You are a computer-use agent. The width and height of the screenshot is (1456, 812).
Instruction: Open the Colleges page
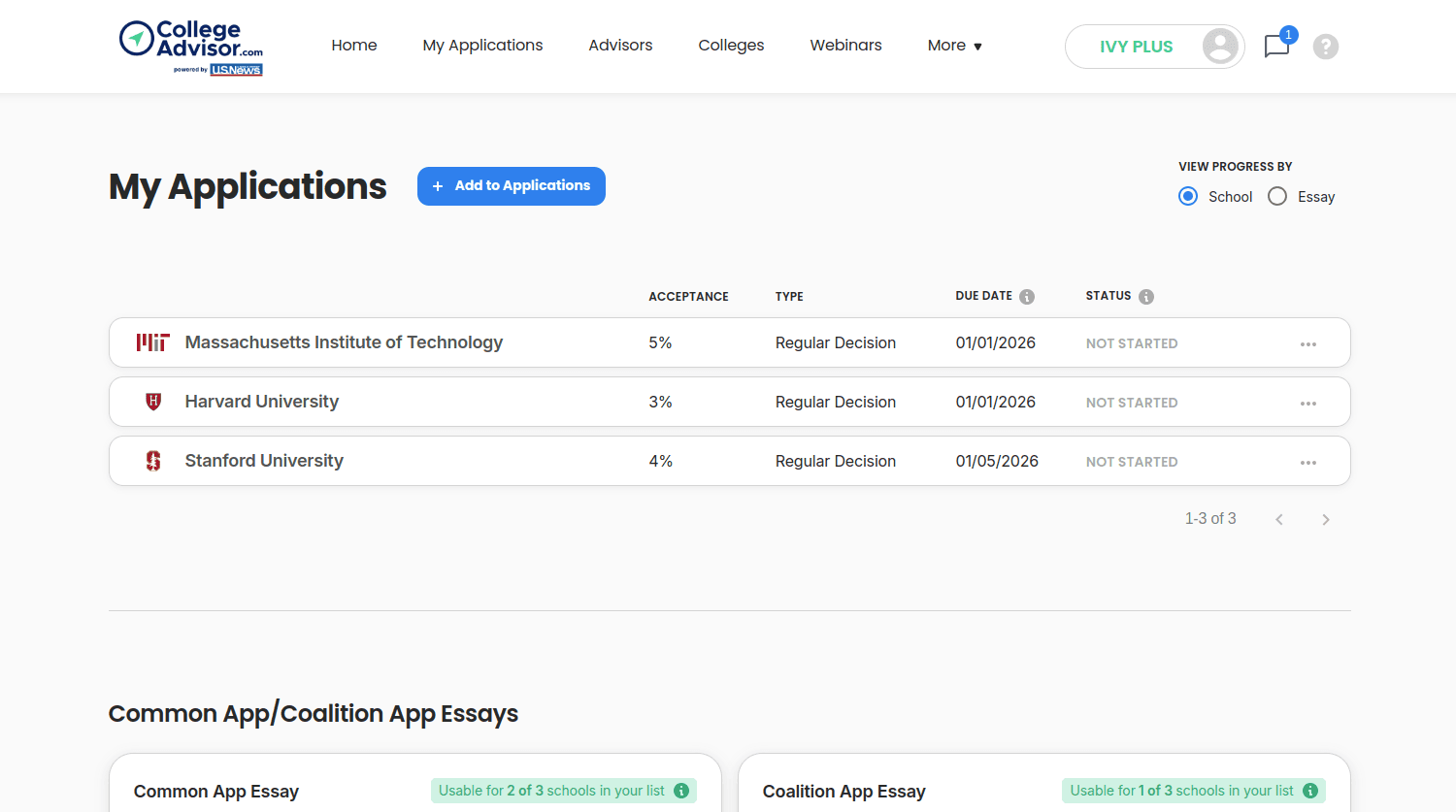point(731,46)
